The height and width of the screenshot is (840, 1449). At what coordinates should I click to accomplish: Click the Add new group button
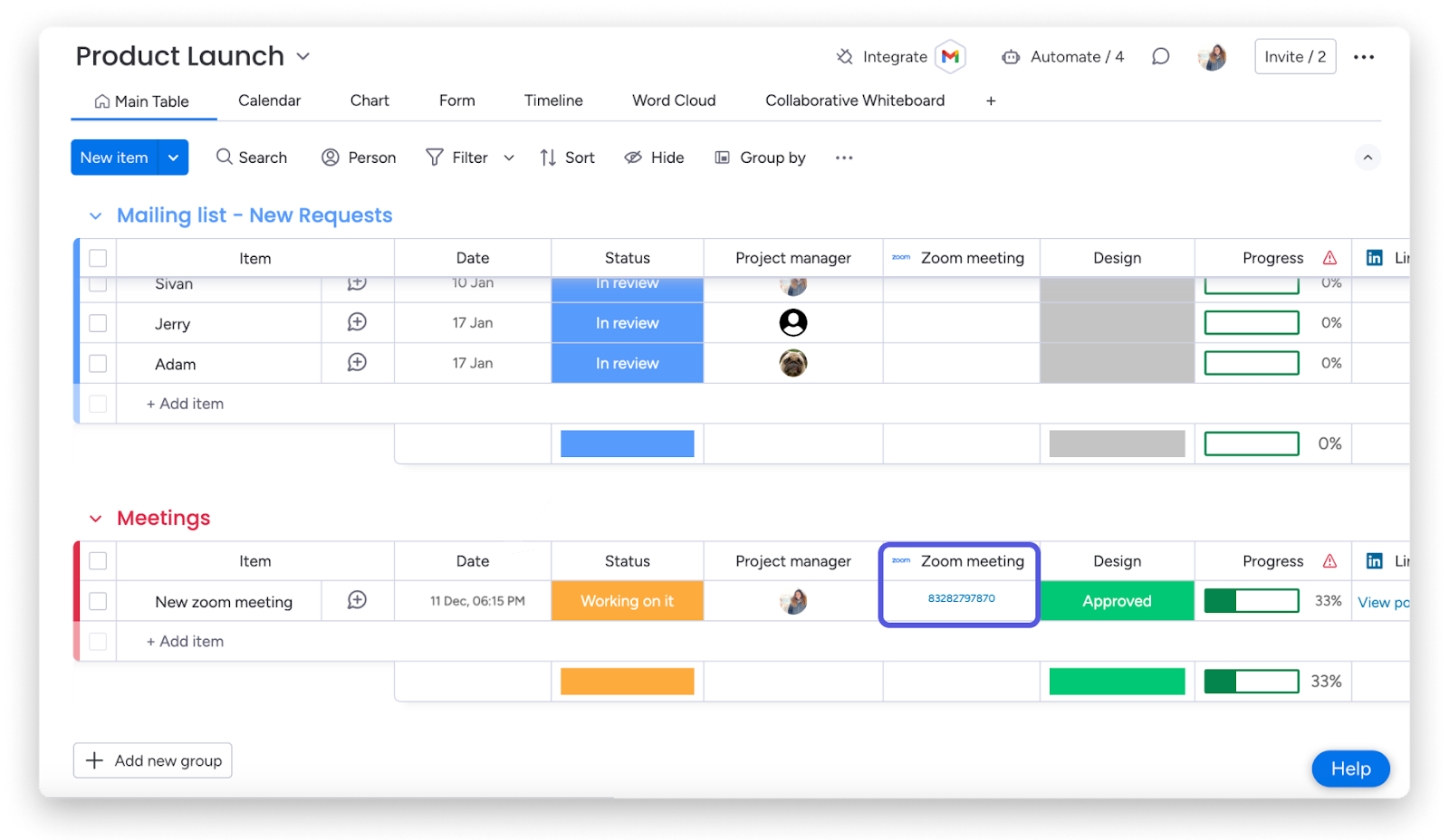click(152, 760)
